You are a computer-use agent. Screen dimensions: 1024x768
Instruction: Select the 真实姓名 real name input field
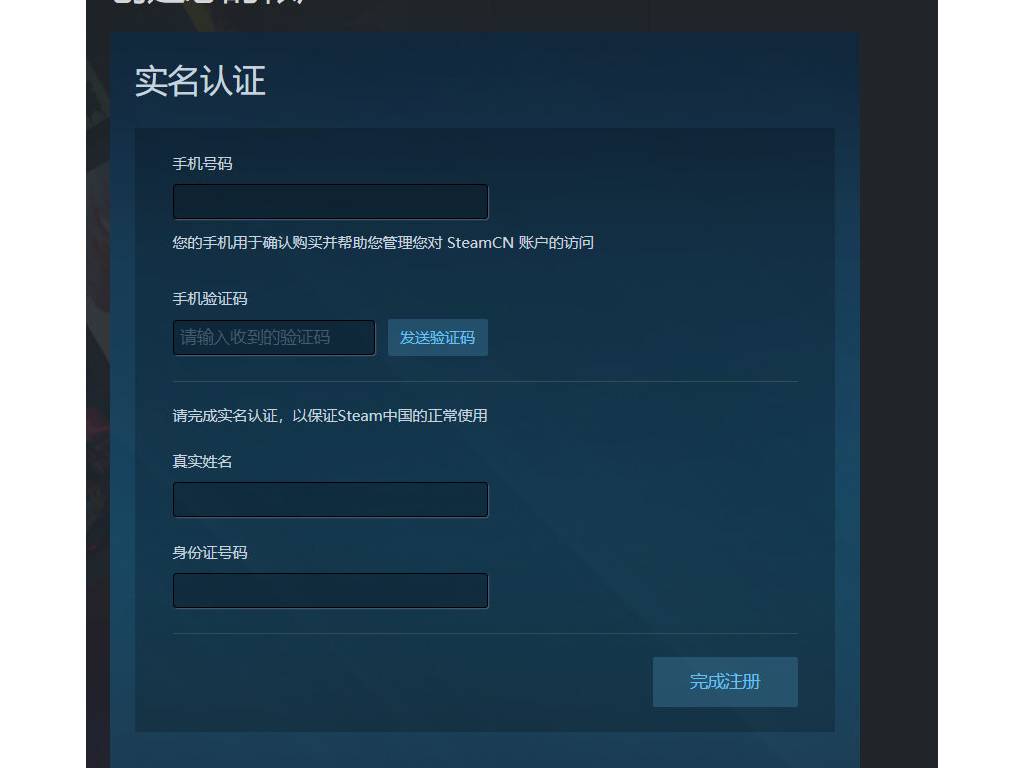(330, 500)
